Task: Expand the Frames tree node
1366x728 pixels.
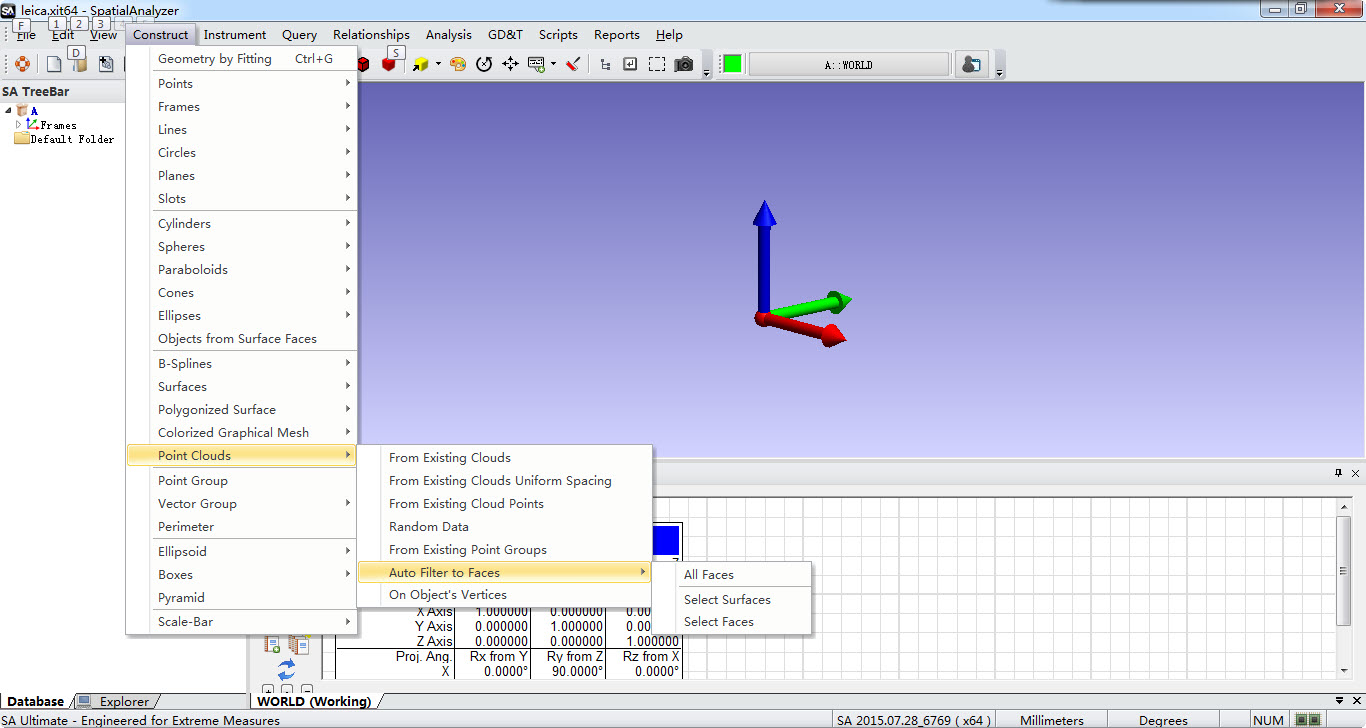Action: [18, 125]
